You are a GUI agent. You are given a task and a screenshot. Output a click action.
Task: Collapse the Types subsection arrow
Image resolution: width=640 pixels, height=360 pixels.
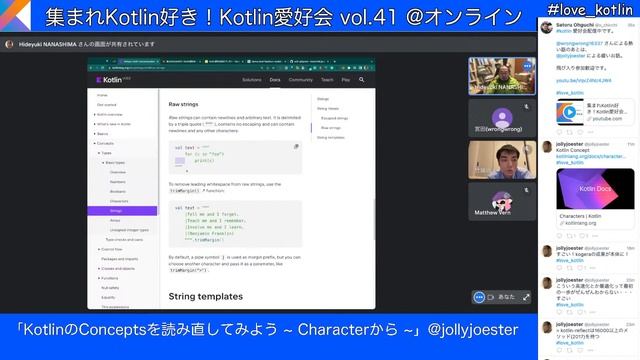[x=99, y=153]
